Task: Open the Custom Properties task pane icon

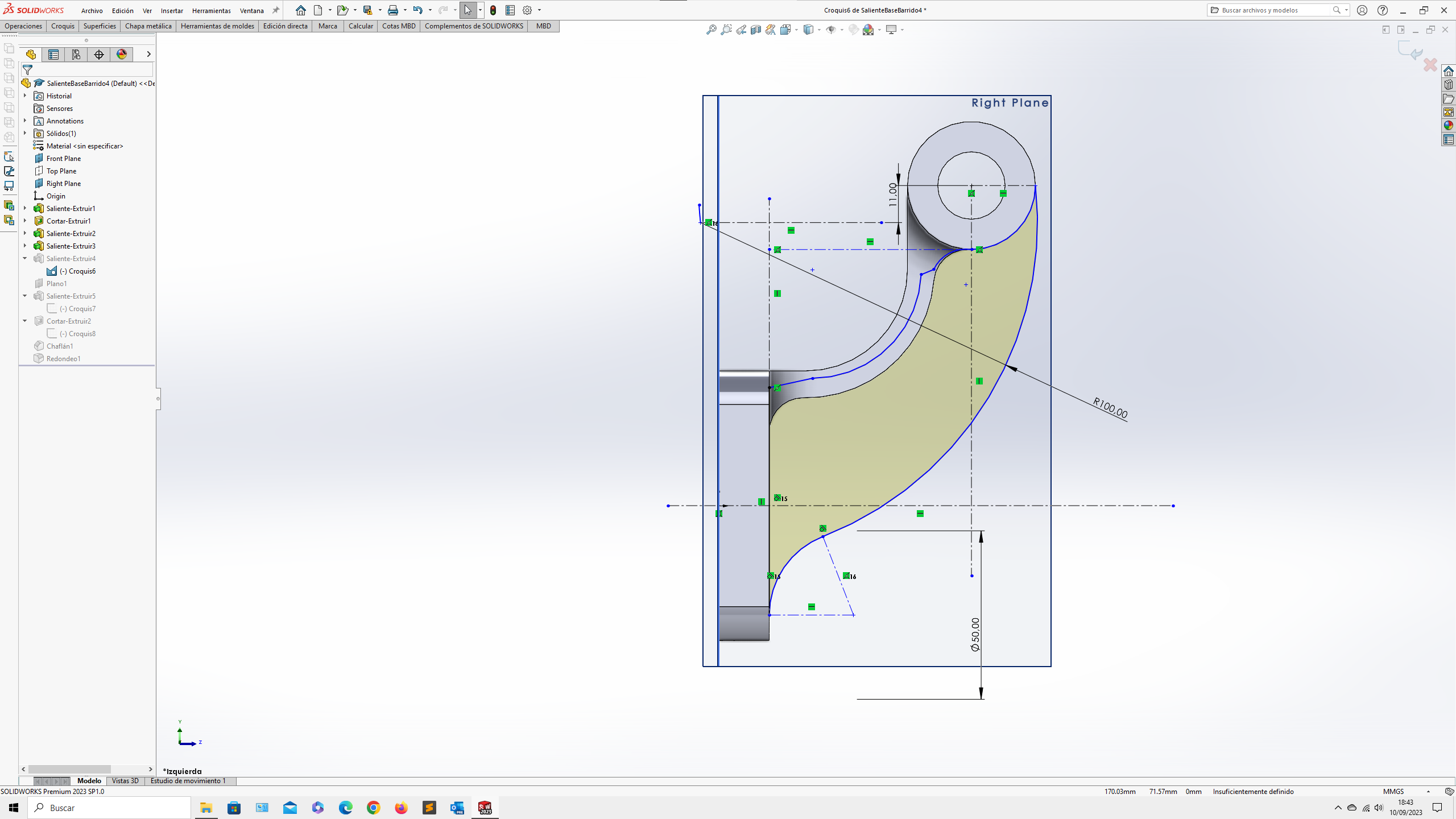Action: pyautogui.click(x=1449, y=139)
